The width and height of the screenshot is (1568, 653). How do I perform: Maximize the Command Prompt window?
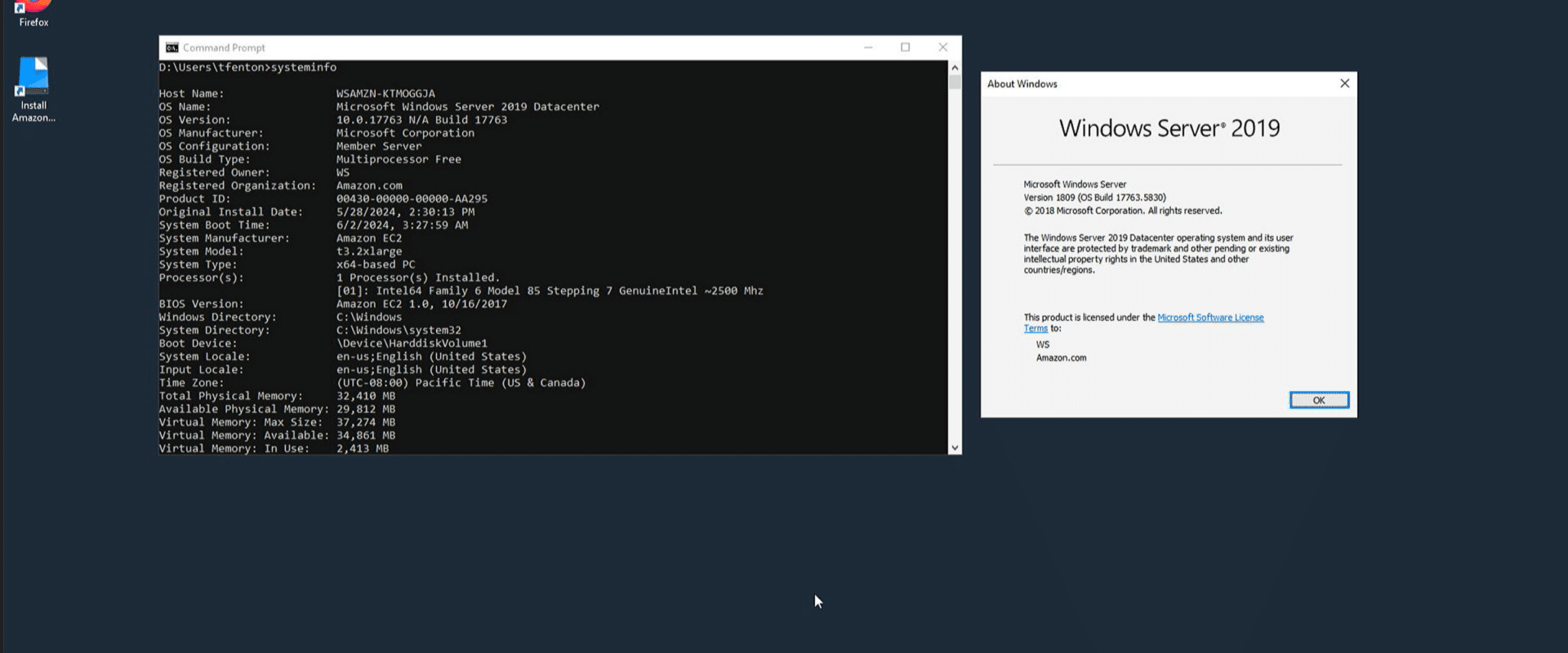[905, 47]
